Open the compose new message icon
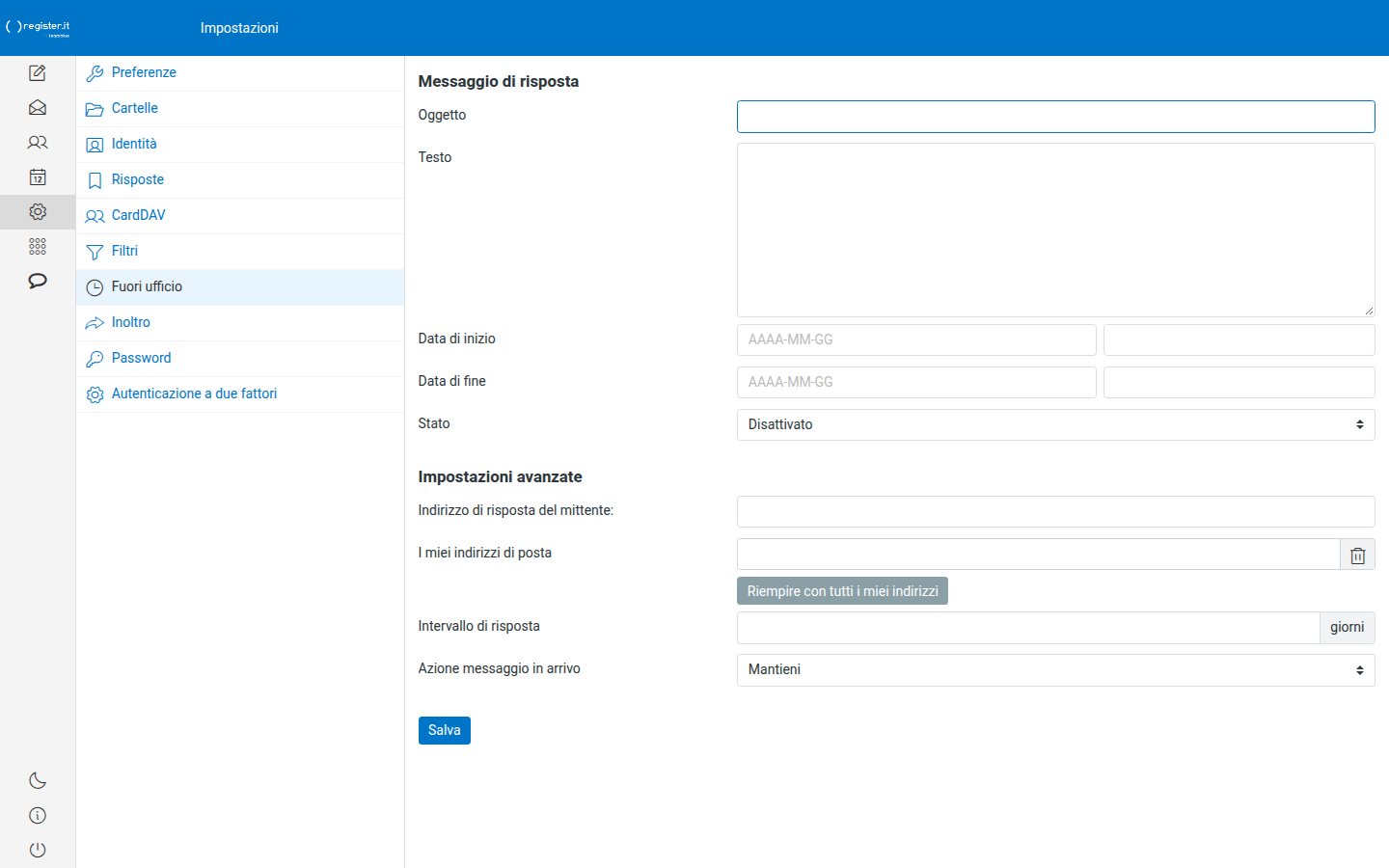Screen dimensions: 1389x868 tap(38, 73)
